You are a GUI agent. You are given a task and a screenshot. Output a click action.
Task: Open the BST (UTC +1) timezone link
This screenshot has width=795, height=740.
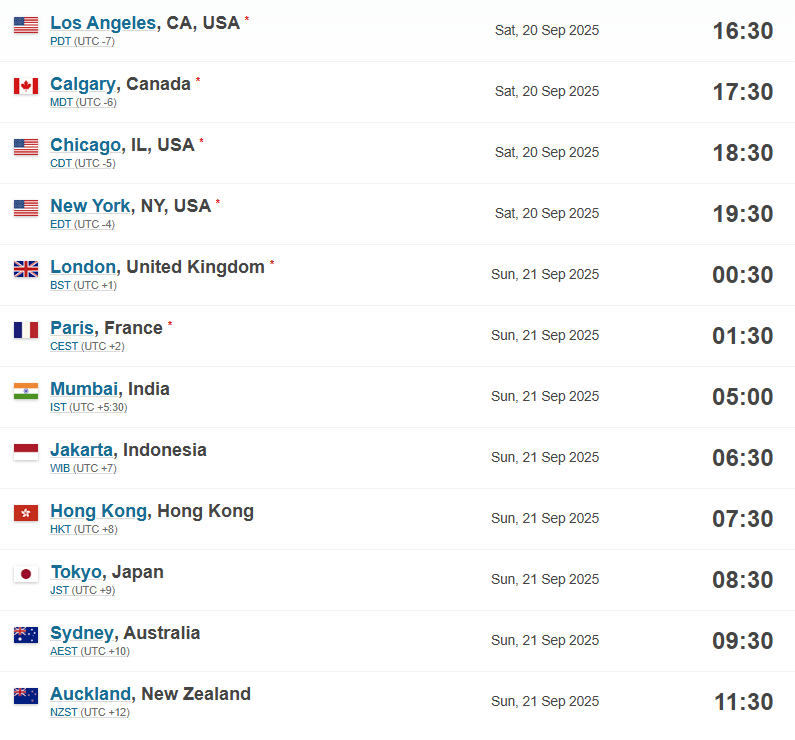pos(83,285)
